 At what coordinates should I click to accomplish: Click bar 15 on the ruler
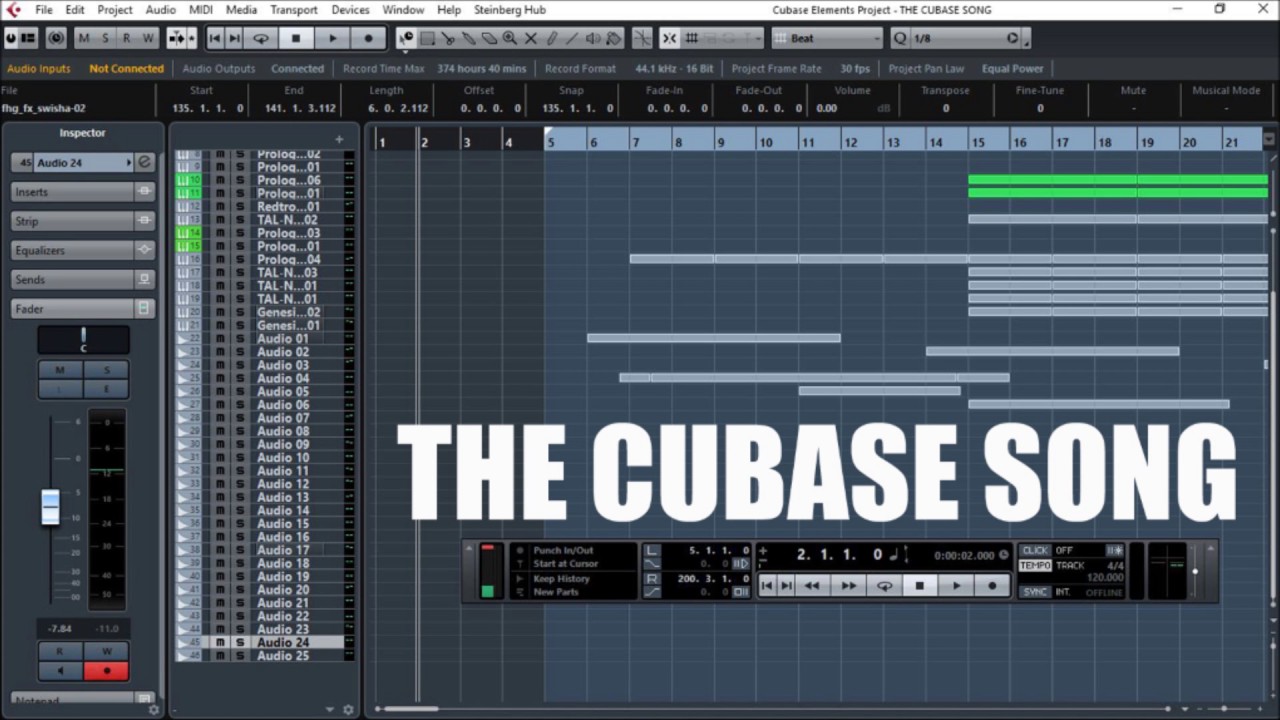point(977,143)
